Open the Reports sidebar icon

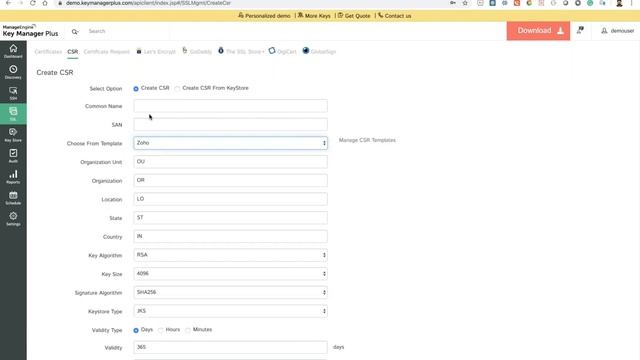point(13,177)
